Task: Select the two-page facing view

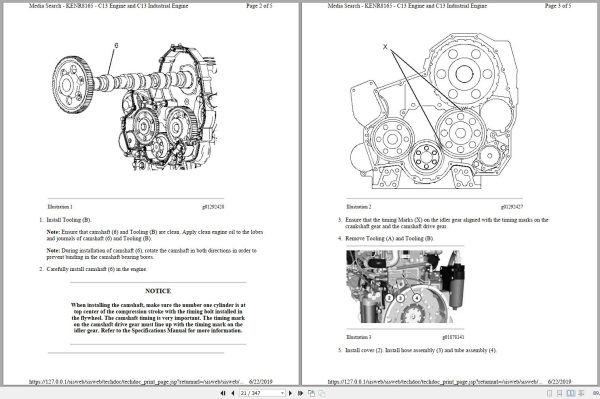Action: (x=571, y=393)
